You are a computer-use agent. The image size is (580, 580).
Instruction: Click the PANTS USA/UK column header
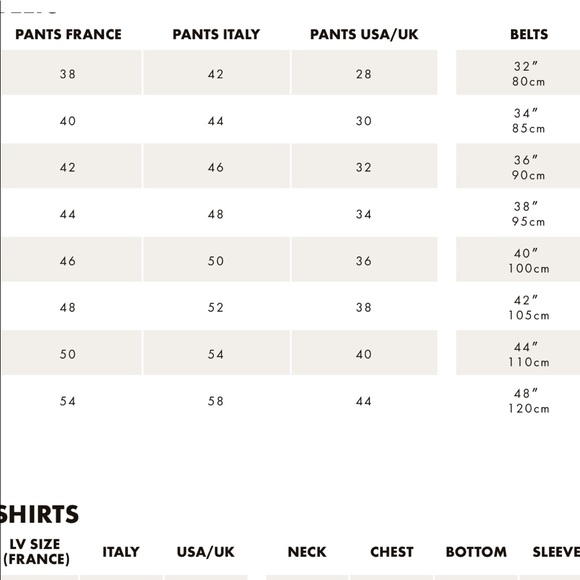tap(364, 34)
